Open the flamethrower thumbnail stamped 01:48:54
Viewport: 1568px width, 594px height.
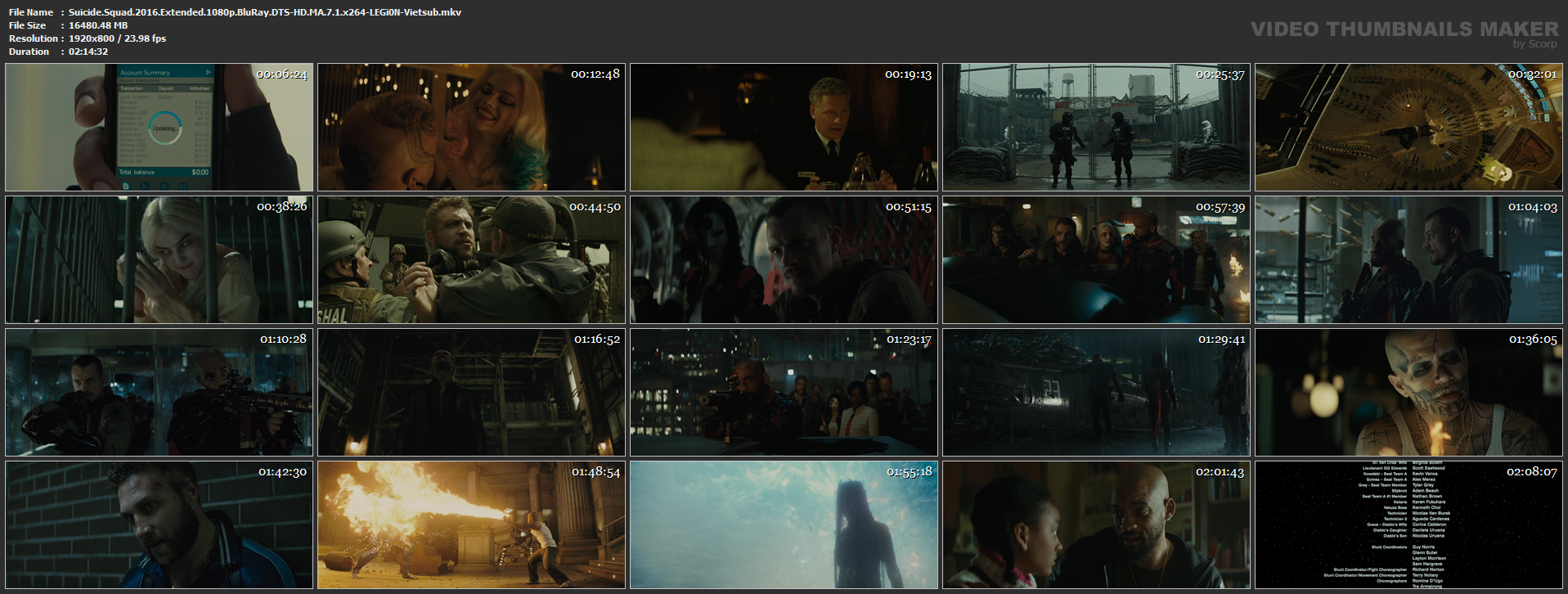pyautogui.click(x=471, y=525)
